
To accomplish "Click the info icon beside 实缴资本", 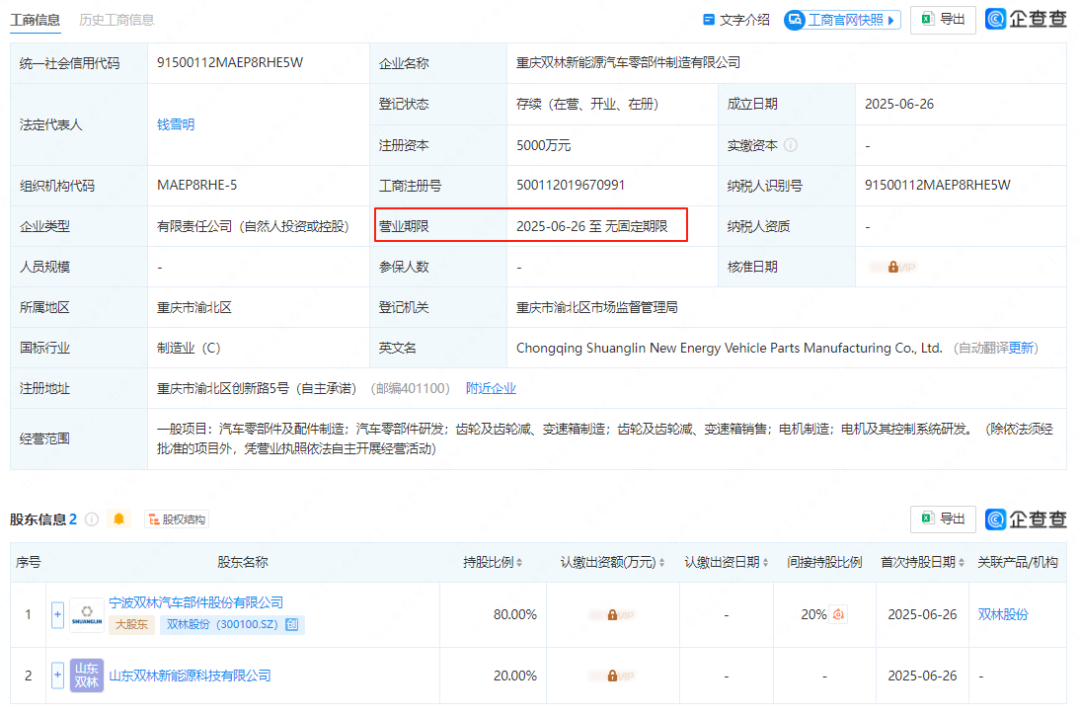I will [791, 145].
